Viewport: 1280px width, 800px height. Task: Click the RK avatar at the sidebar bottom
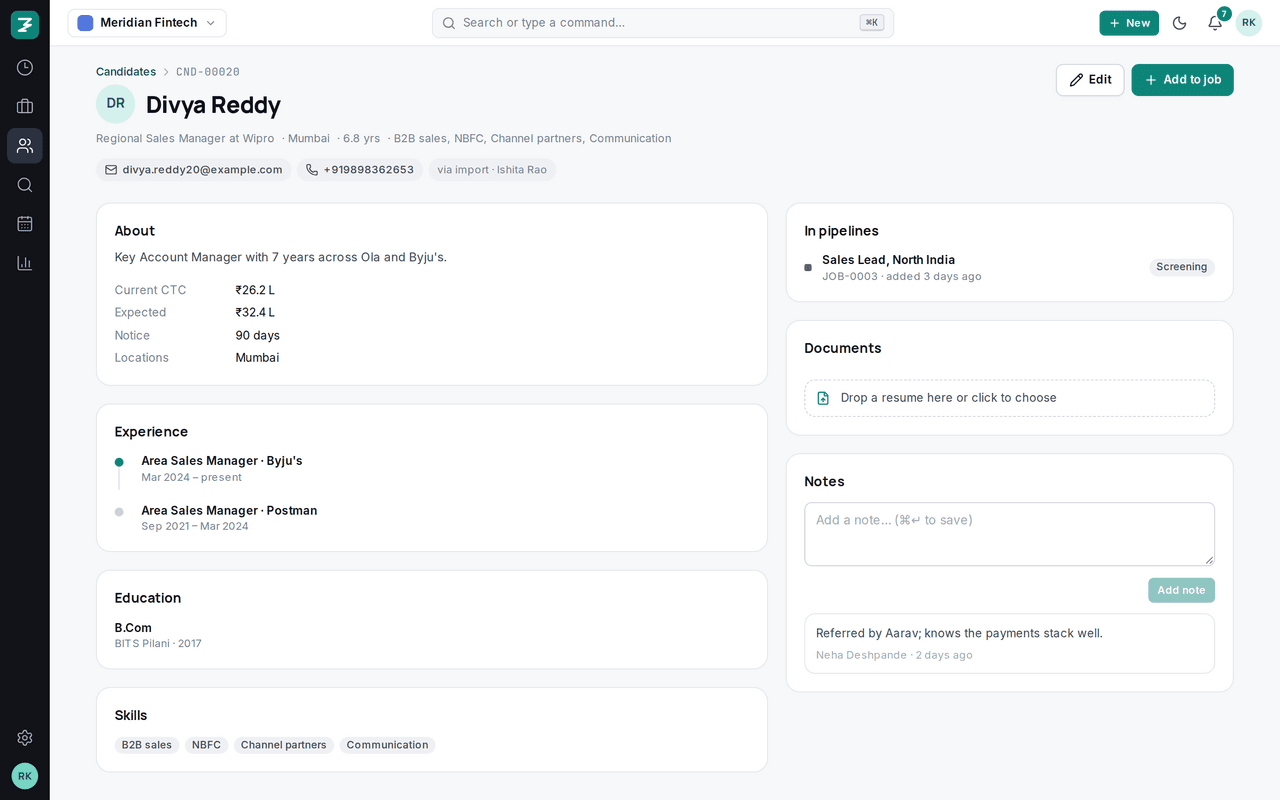point(25,776)
